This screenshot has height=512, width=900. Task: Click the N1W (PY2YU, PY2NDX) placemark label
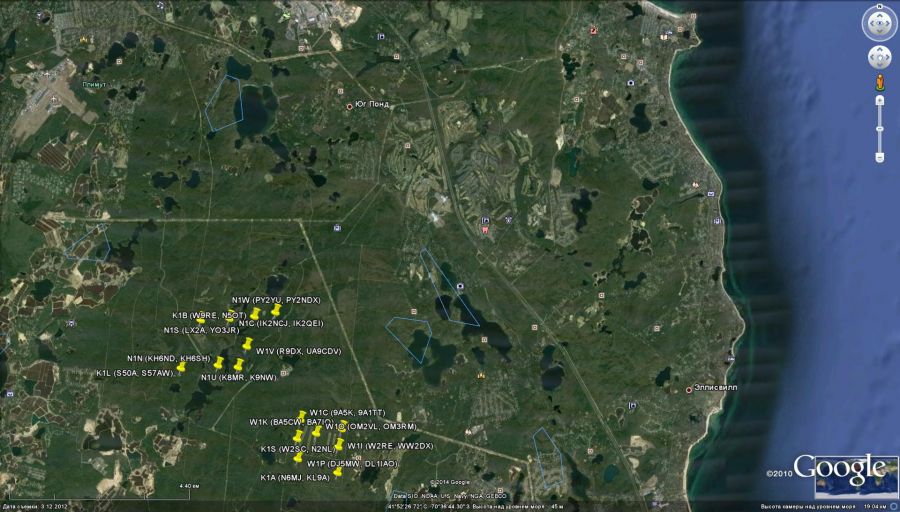pyautogui.click(x=276, y=300)
